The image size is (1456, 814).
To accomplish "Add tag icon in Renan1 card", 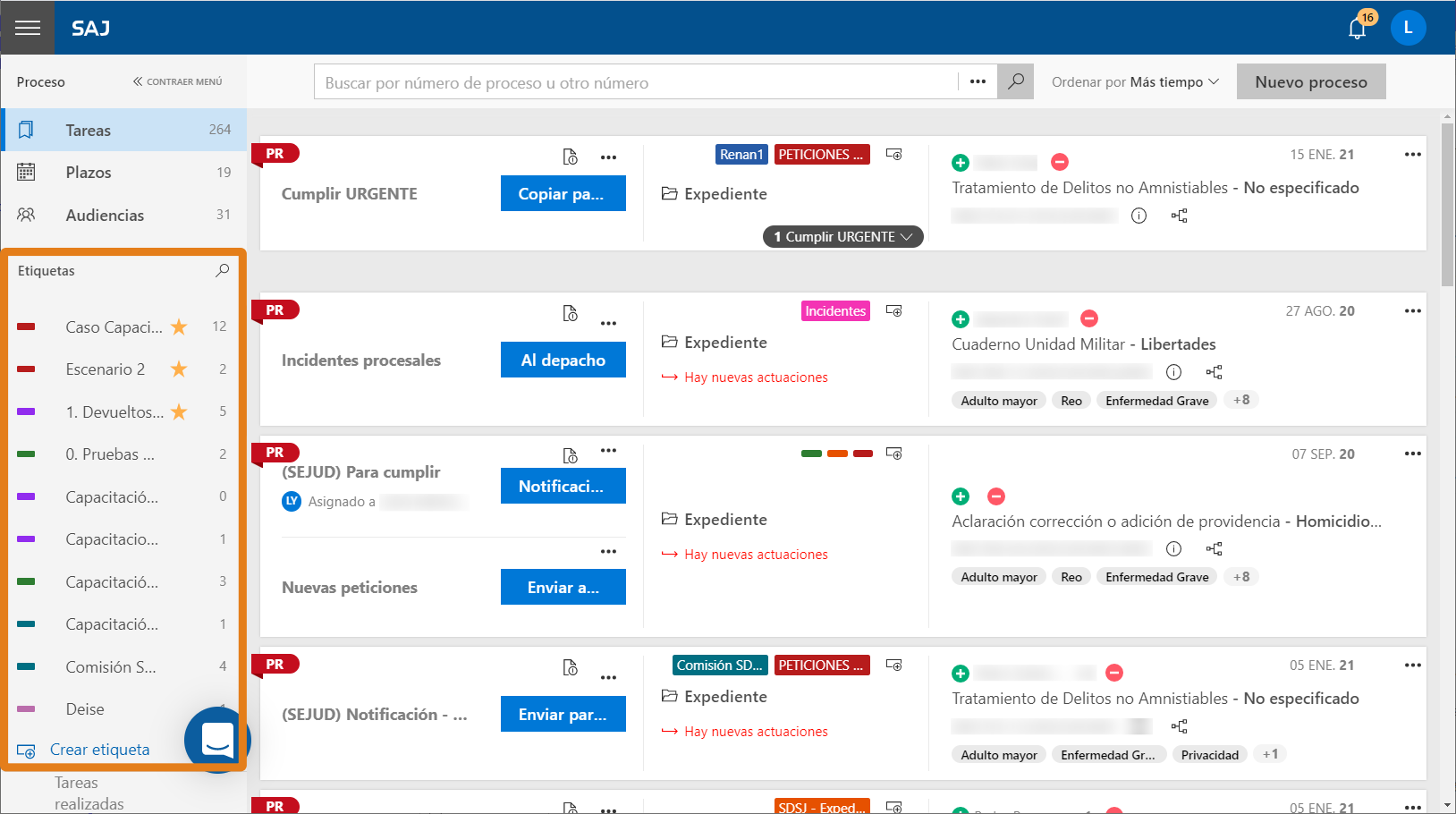I will point(893,154).
